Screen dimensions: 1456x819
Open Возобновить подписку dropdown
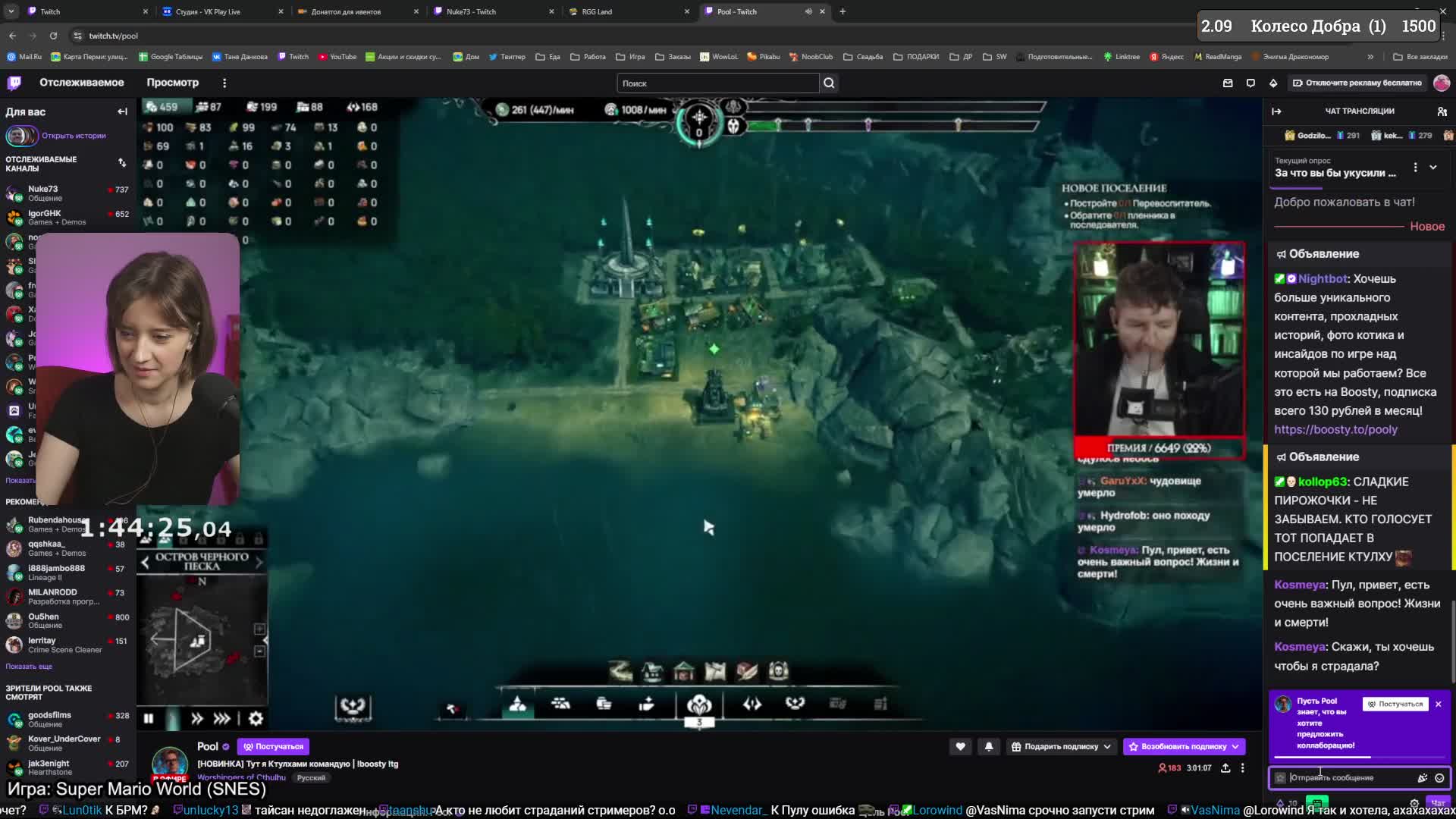click(1184, 746)
